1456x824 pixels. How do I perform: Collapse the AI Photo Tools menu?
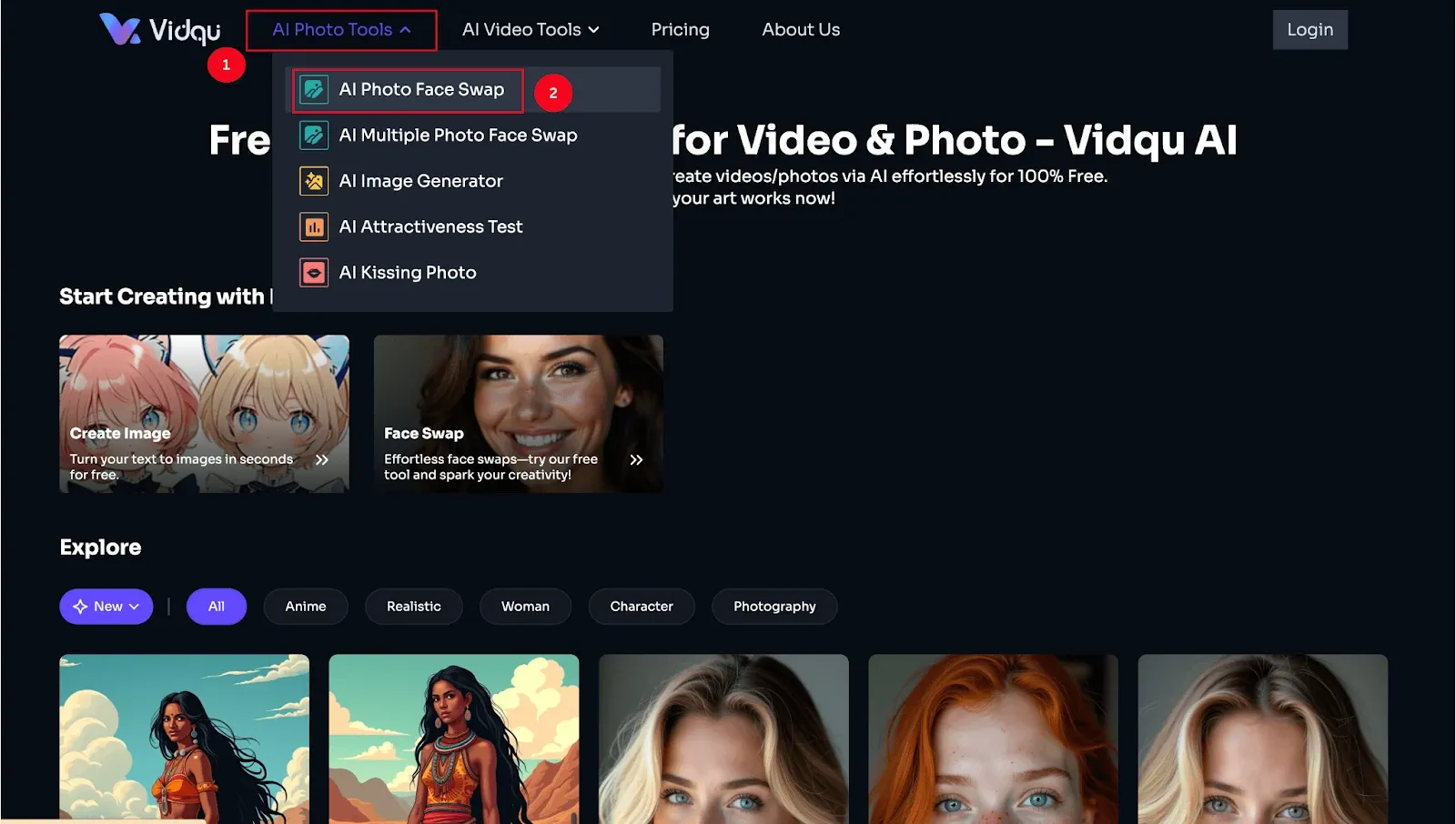(341, 30)
